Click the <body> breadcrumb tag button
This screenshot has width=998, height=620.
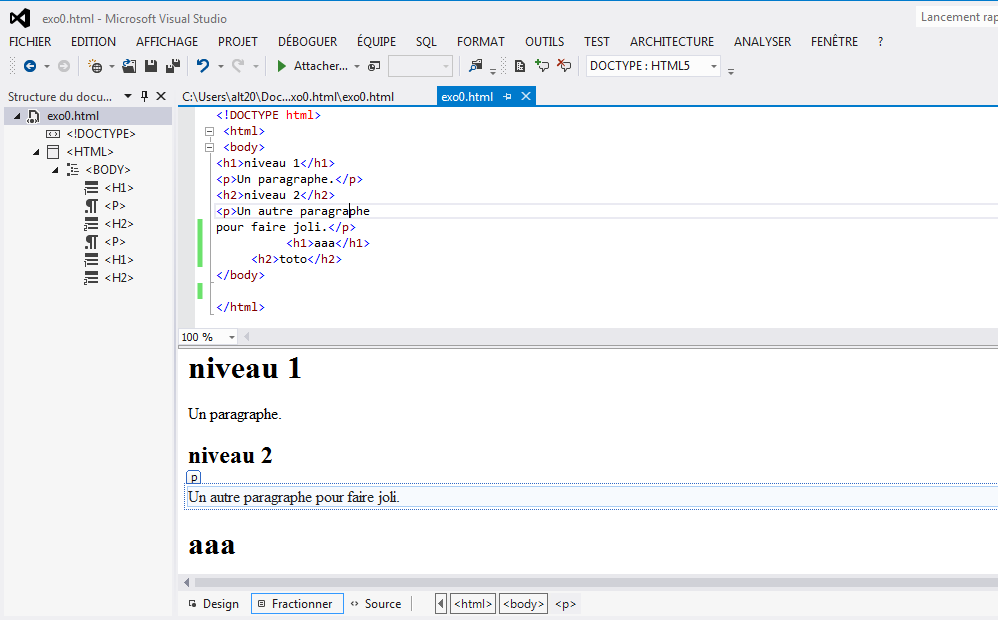click(523, 604)
